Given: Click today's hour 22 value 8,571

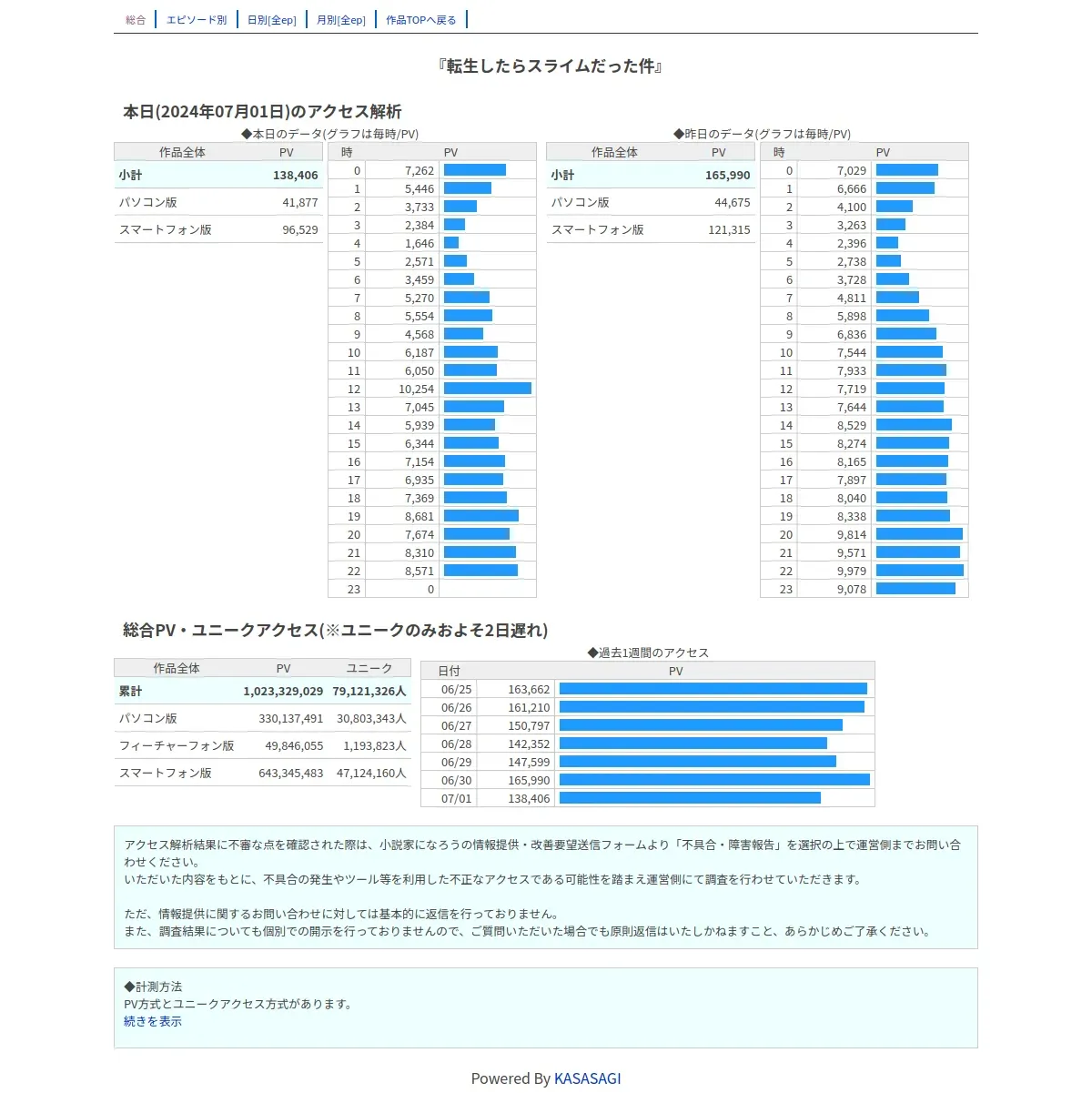Looking at the screenshot, I should (x=420, y=571).
